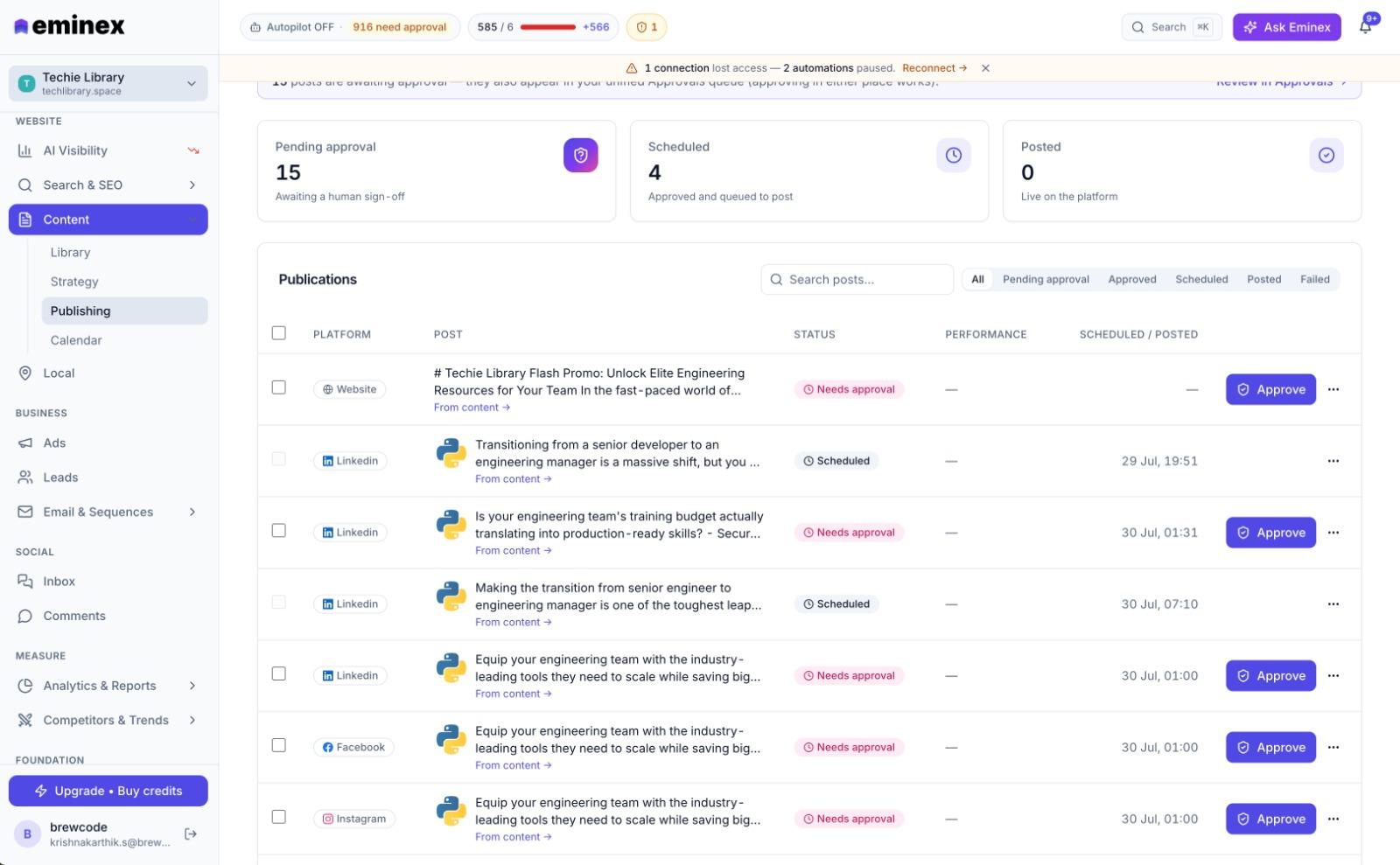Dismiss the connection lost banner
This screenshot has height=865, width=1400.
coord(985,68)
